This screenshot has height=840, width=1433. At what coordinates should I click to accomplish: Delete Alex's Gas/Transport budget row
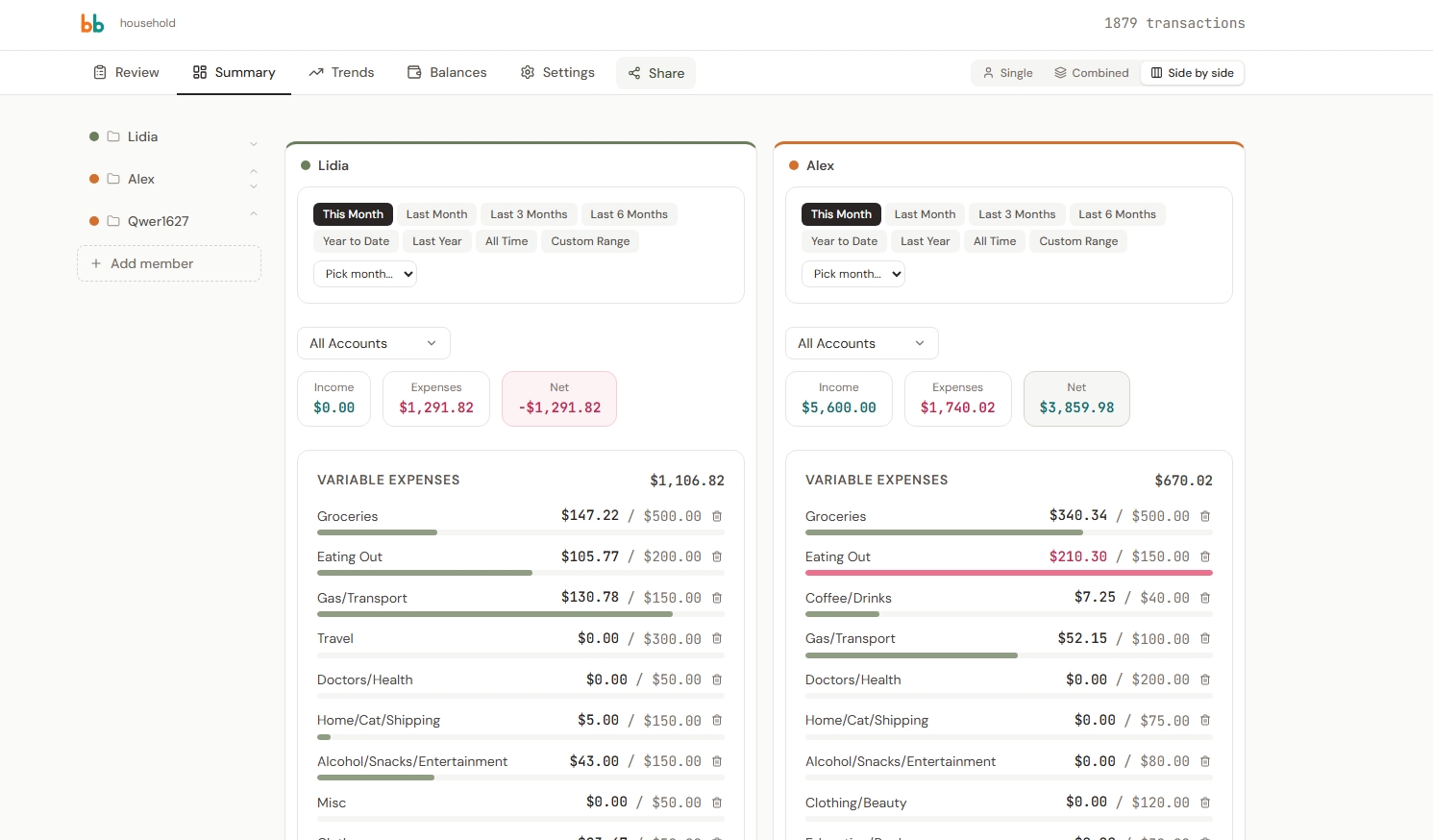coord(1205,638)
